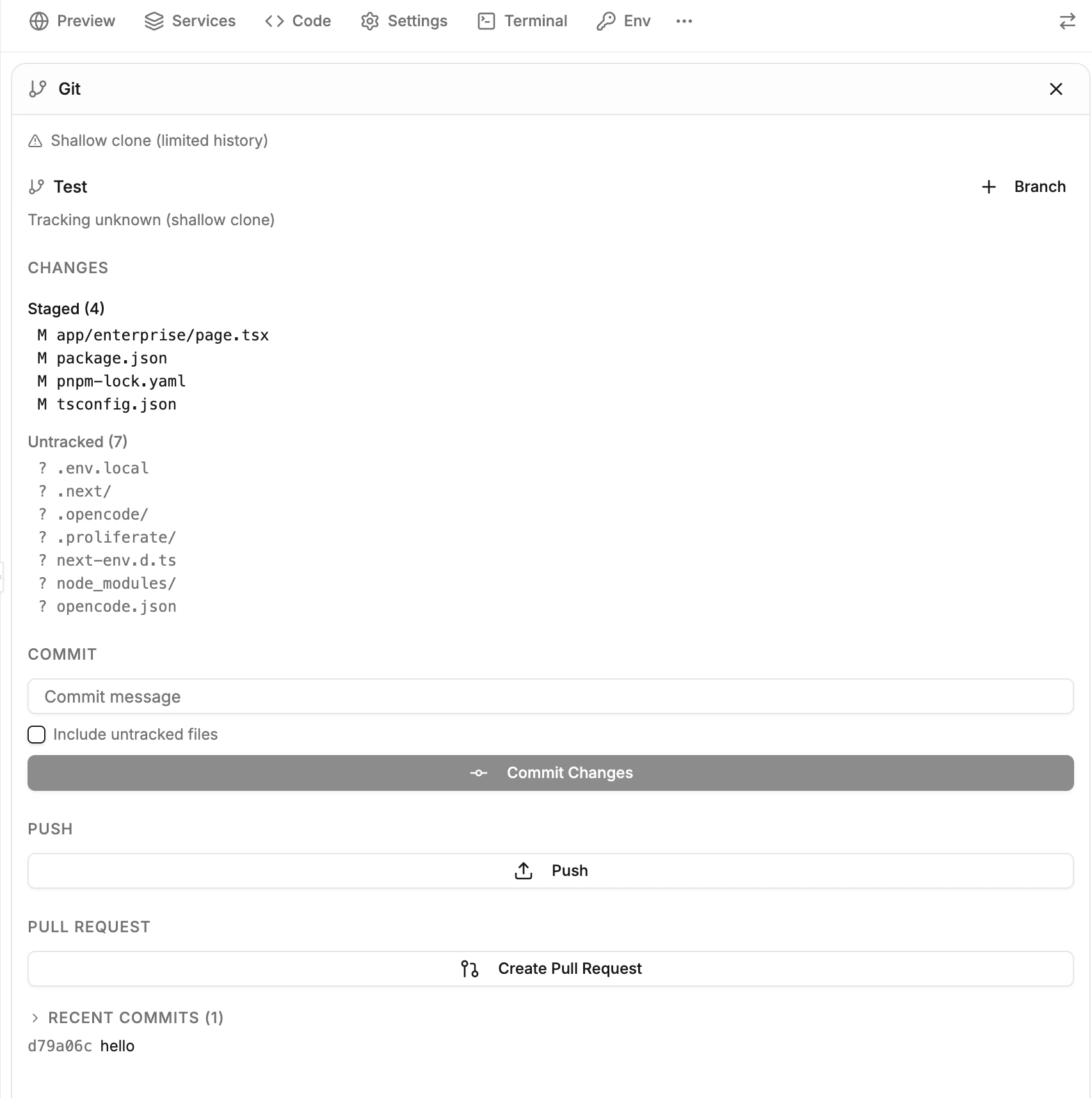This screenshot has width=1092, height=1098.
Task: Click the Commit message input field
Action: [x=550, y=696]
